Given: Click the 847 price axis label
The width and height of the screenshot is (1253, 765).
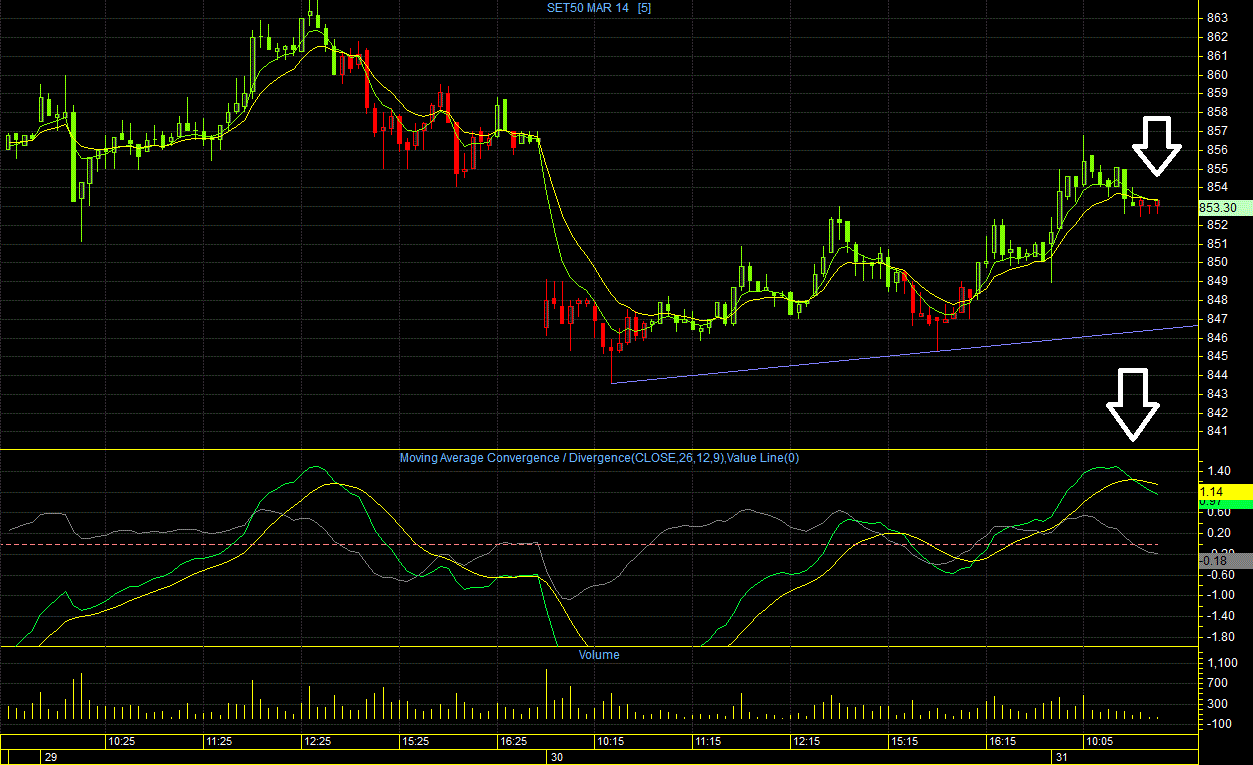Looking at the screenshot, I should [x=1218, y=318].
